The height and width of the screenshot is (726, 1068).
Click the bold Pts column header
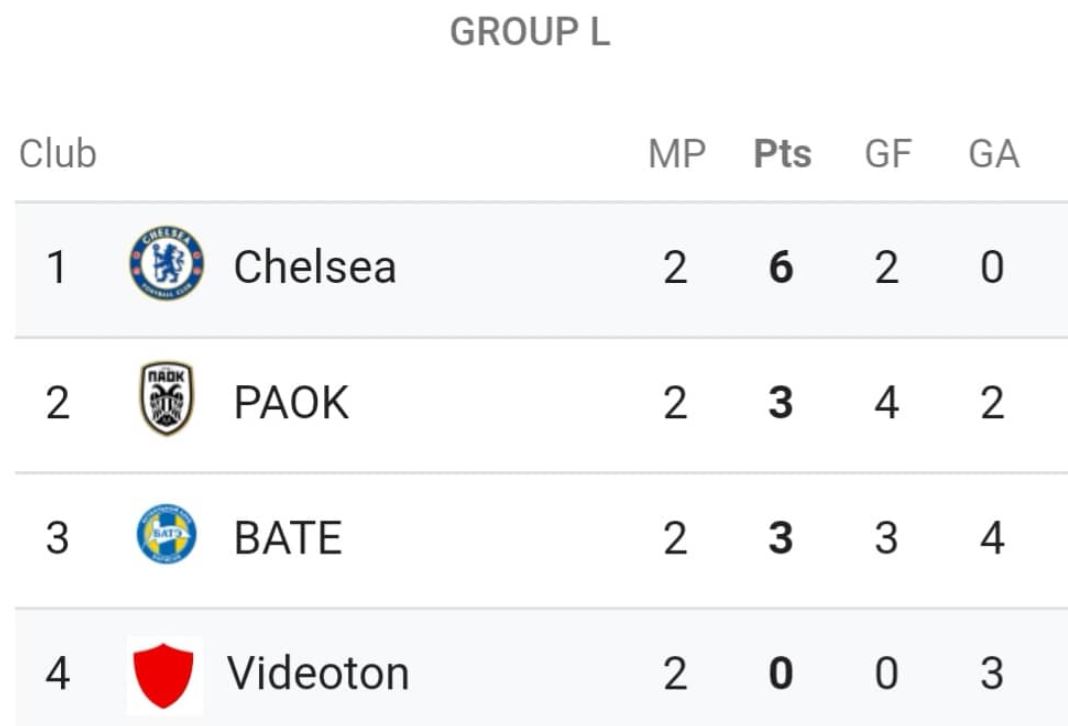pos(783,154)
